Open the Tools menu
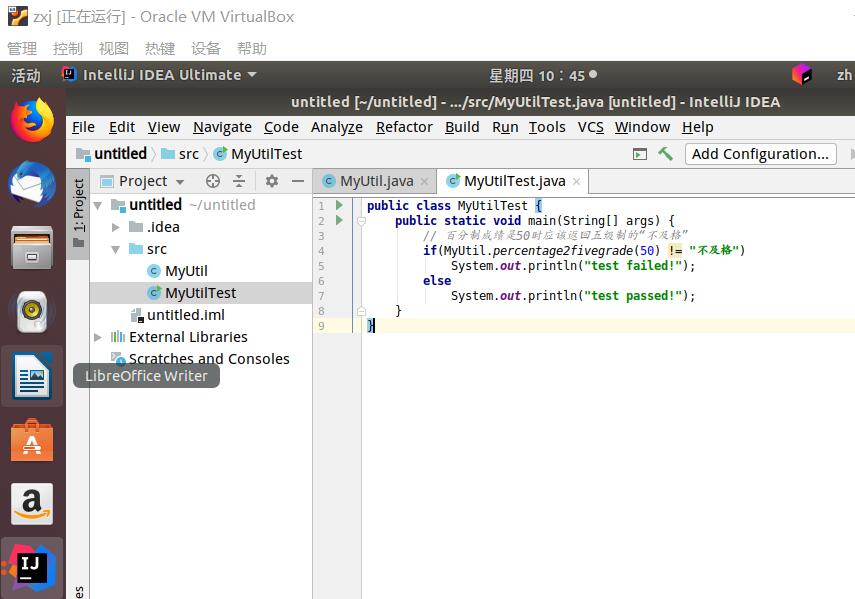Viewport: 855px width, 599px height. pos(547,127)
